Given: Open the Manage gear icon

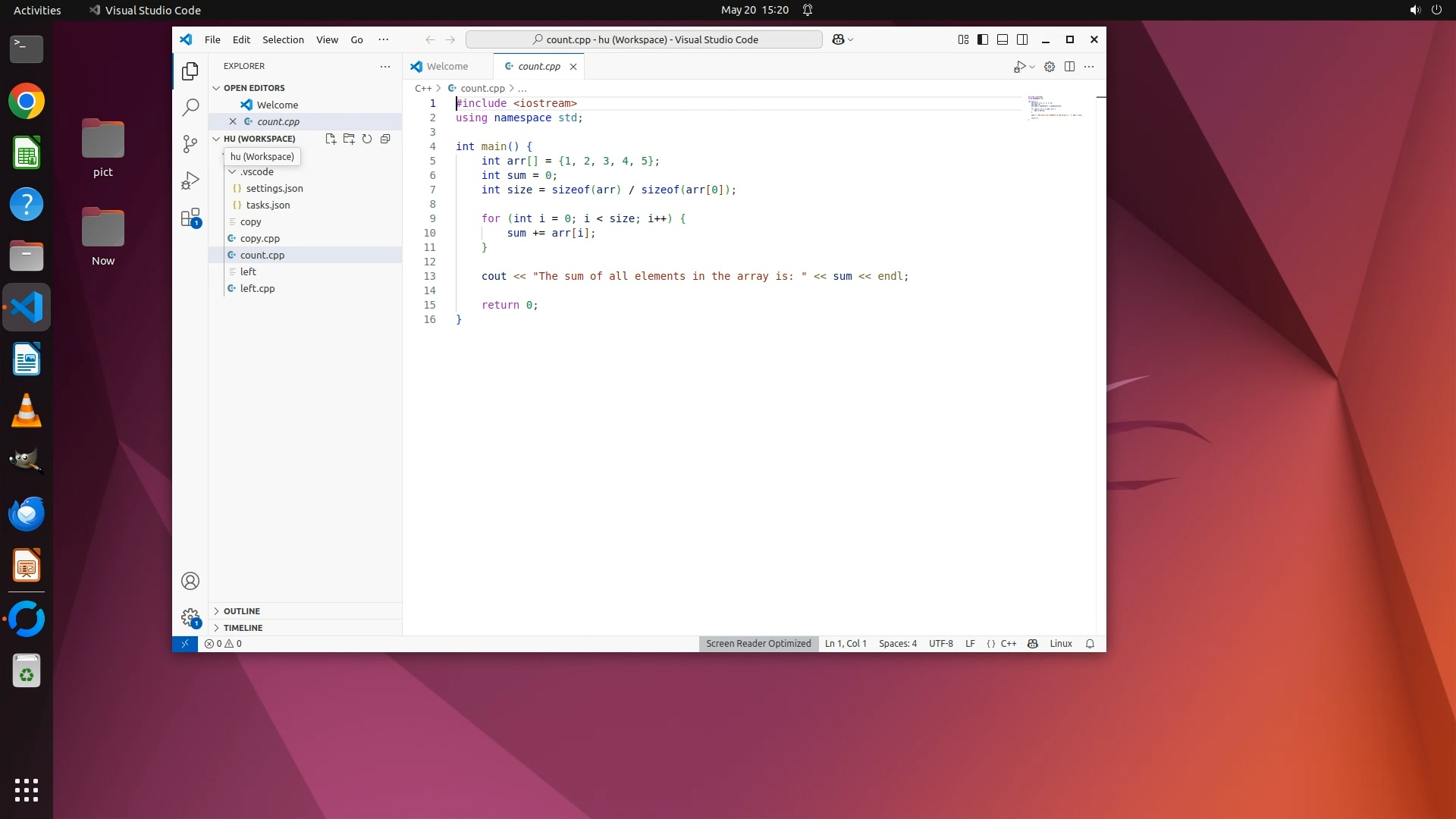Looking at the screenshot, I should pos(190,617).
